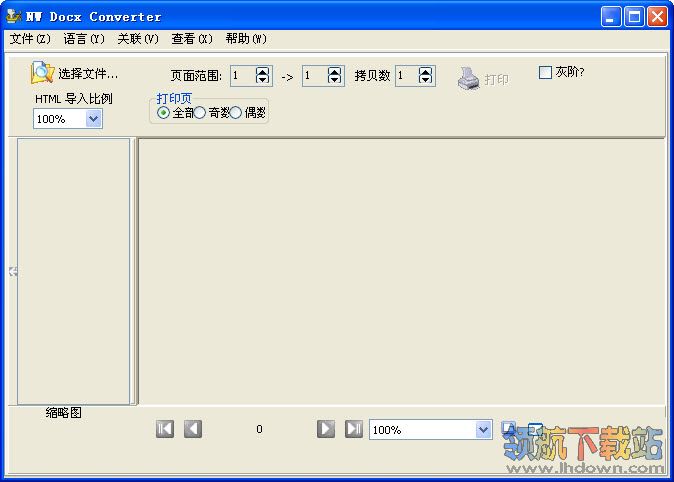Collapse thumbnail panel with left arrow

13,271
